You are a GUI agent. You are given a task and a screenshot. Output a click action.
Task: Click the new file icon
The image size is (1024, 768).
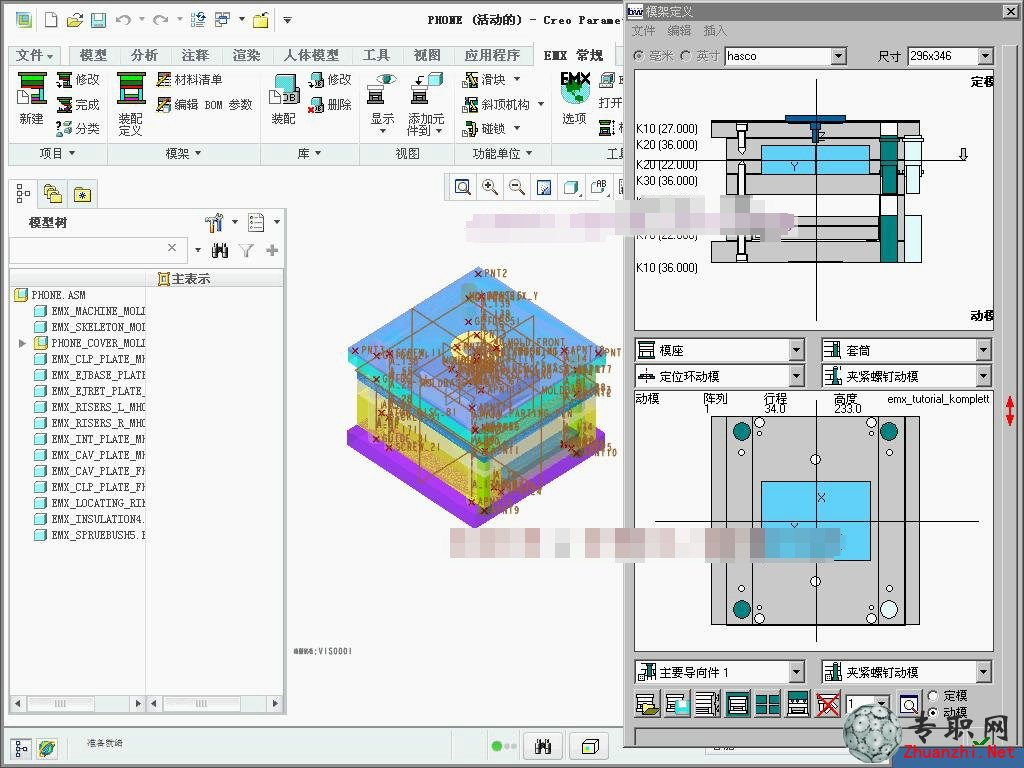[x=51, y=20]
